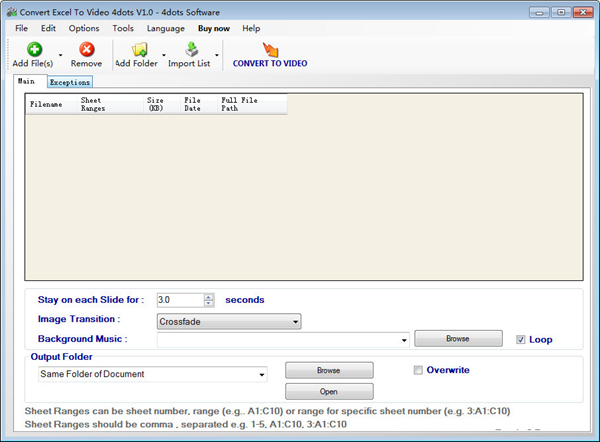Viewport: 600px width, 442px height.
Task: Click Browse button for Background Music
Action: [x=457, y=339]
